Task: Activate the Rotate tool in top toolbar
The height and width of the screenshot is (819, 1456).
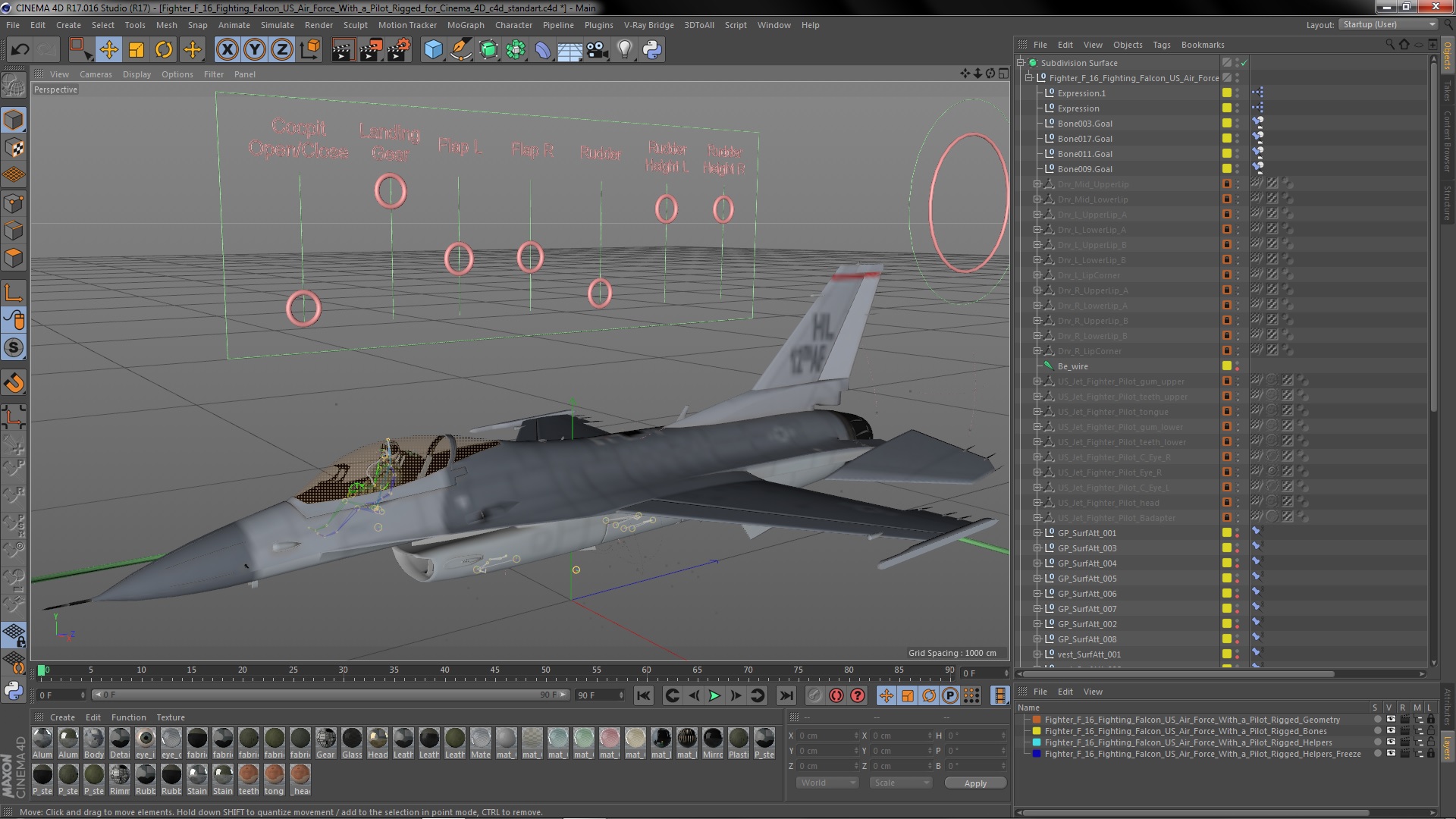Action: 164,50
